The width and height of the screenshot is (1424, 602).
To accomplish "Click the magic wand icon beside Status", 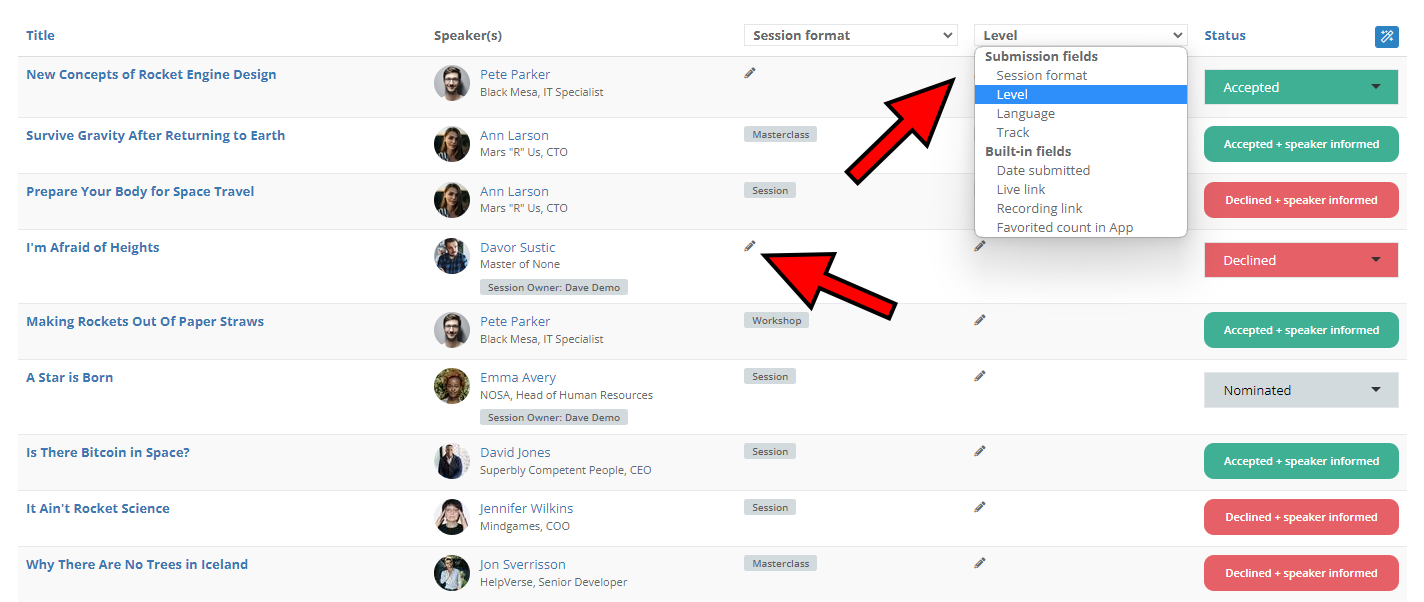I will (x=1386, y=37).
